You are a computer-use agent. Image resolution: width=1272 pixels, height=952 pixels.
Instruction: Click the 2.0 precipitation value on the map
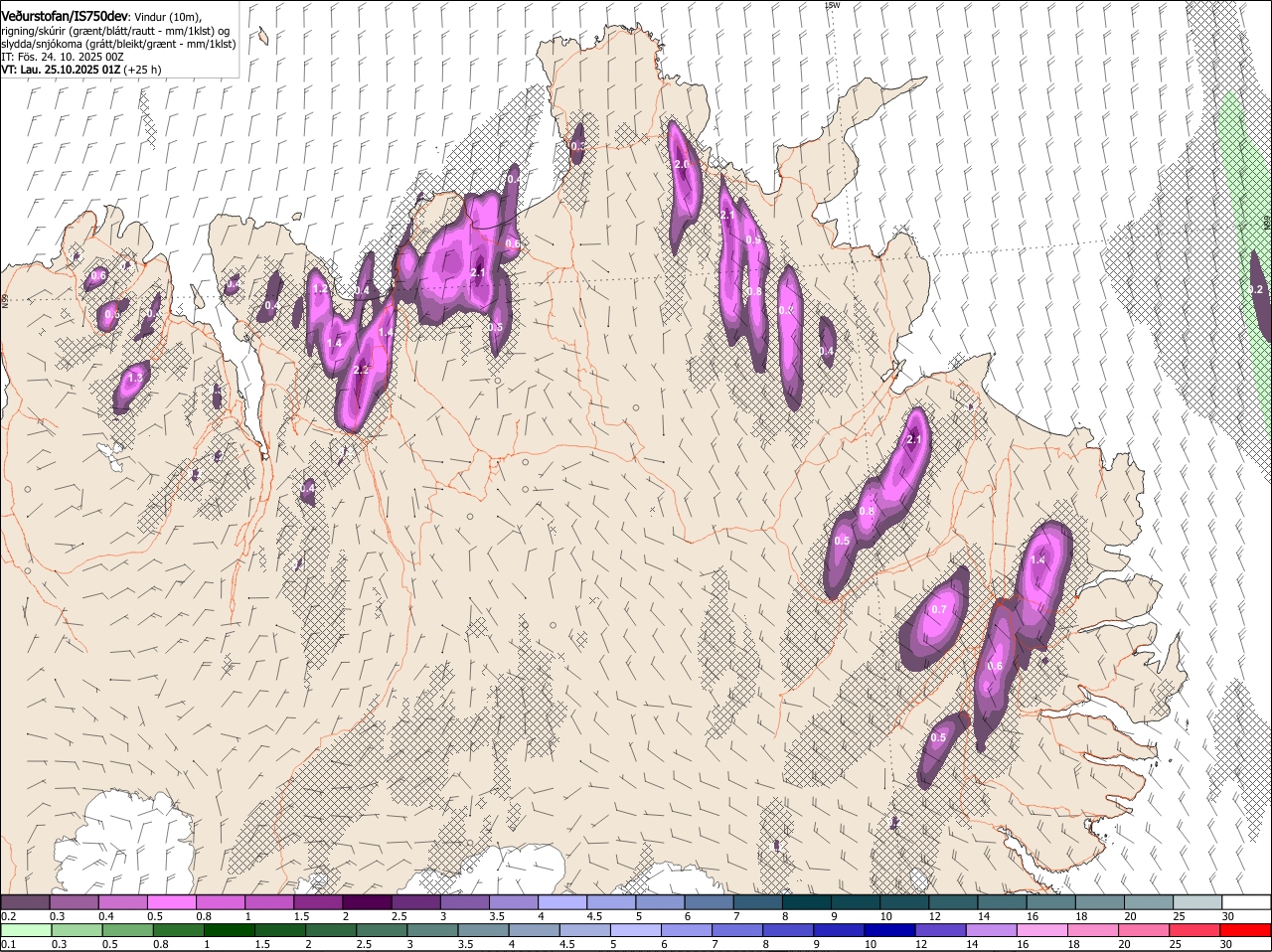point(682,164)
